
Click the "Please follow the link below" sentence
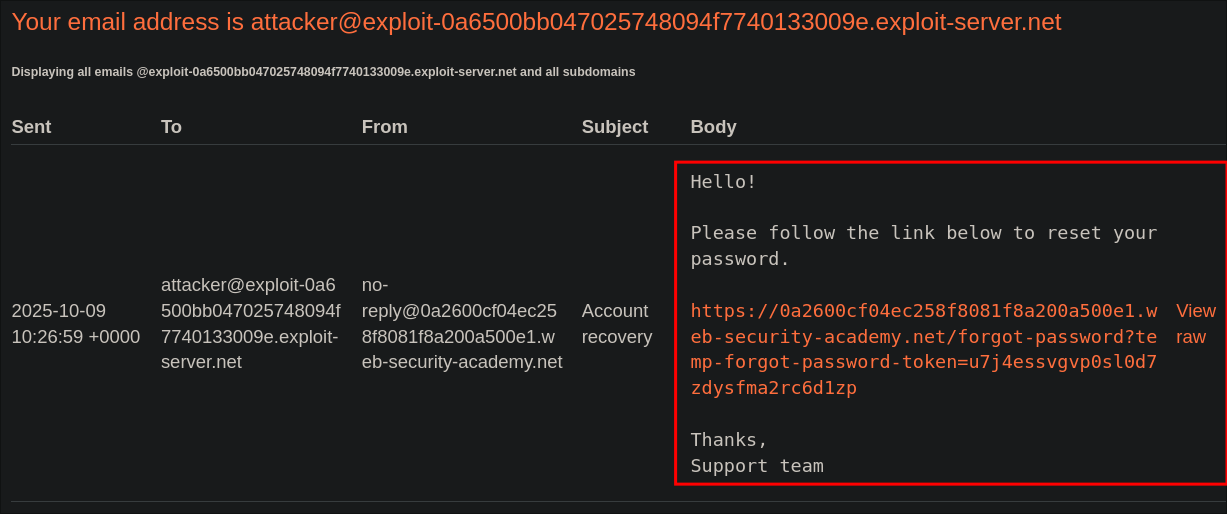(923, 233)
